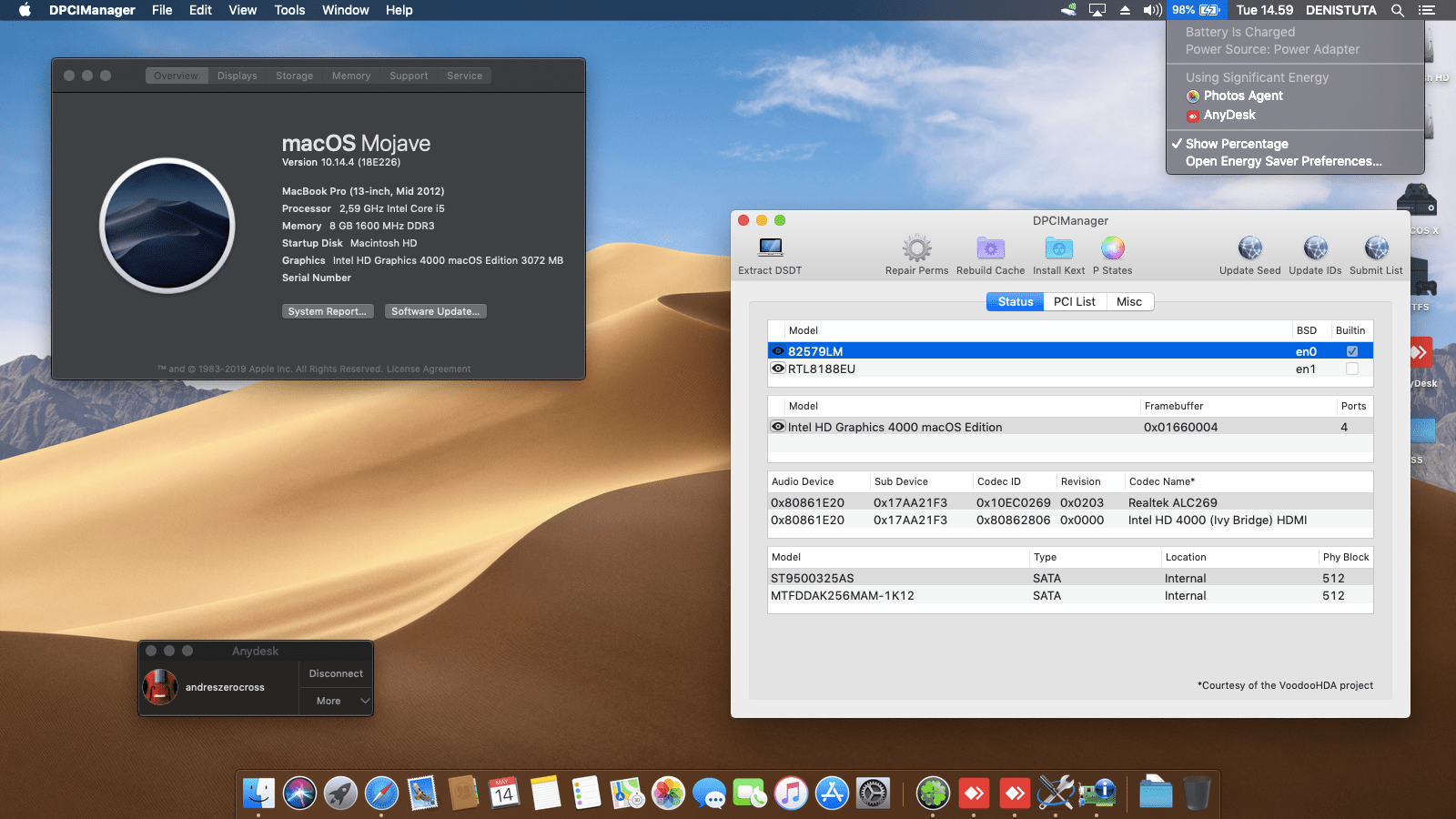Image resolution: width=1456 pixels, height=819 pixels.
Task: Click the Spotlight search magnifier icon
Action: click(x=1398, y=10)
